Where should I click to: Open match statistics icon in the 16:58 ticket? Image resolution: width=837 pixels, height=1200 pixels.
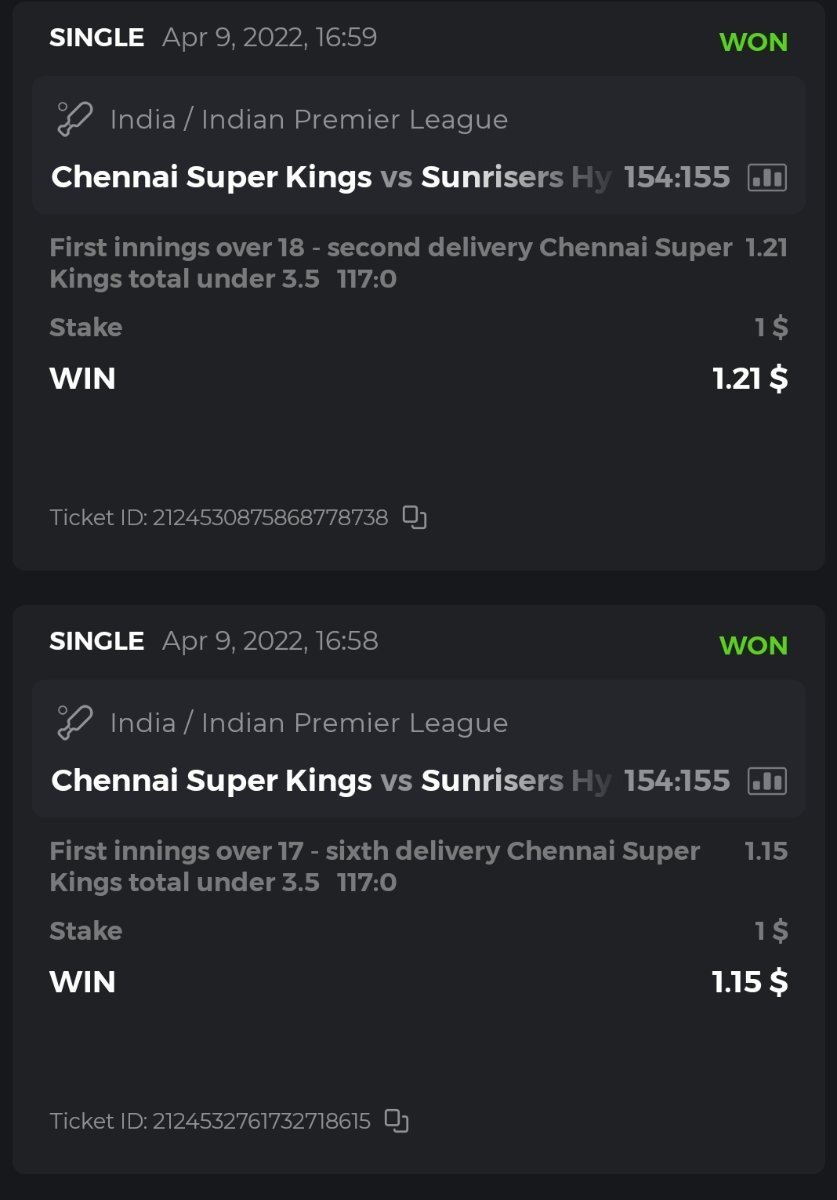coord(767,781)
